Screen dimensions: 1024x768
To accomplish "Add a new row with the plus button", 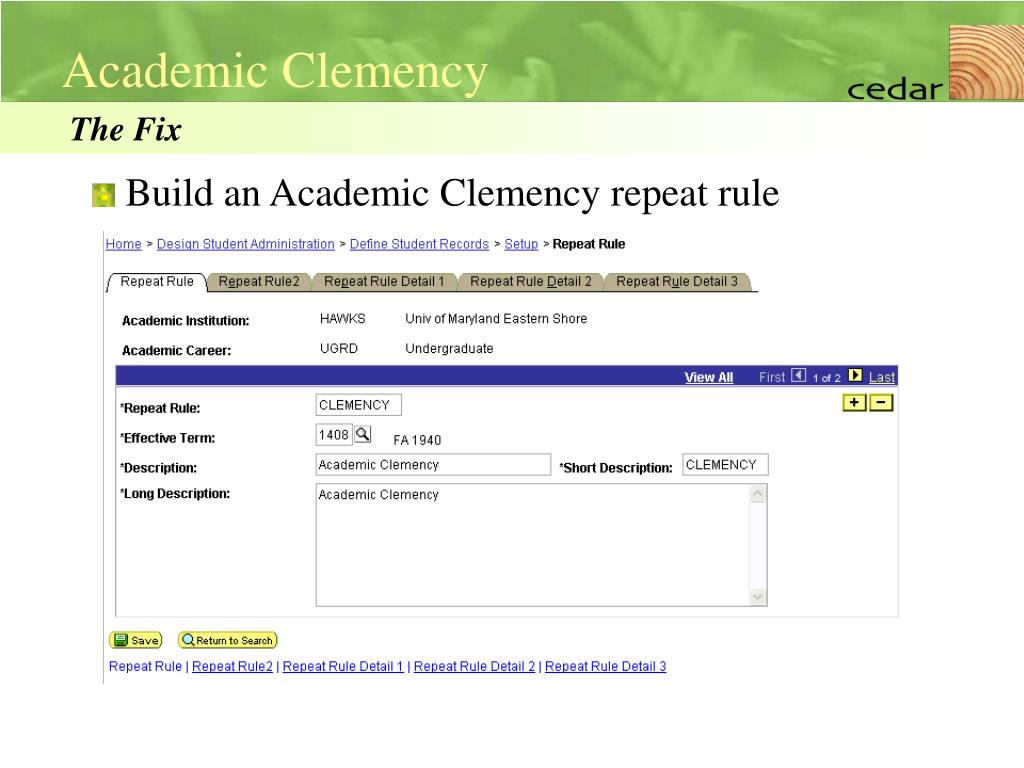I will coord(854,403).
